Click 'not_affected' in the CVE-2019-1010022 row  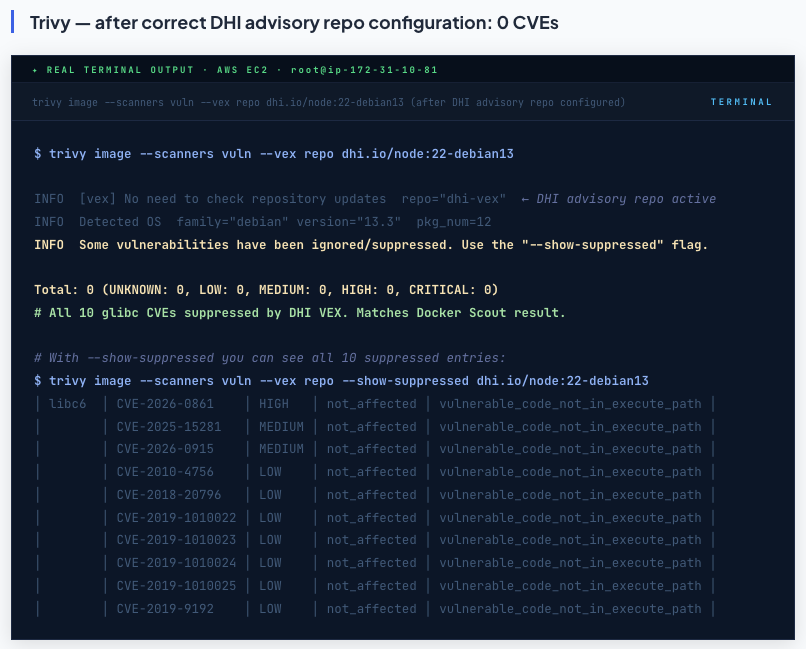372,517
